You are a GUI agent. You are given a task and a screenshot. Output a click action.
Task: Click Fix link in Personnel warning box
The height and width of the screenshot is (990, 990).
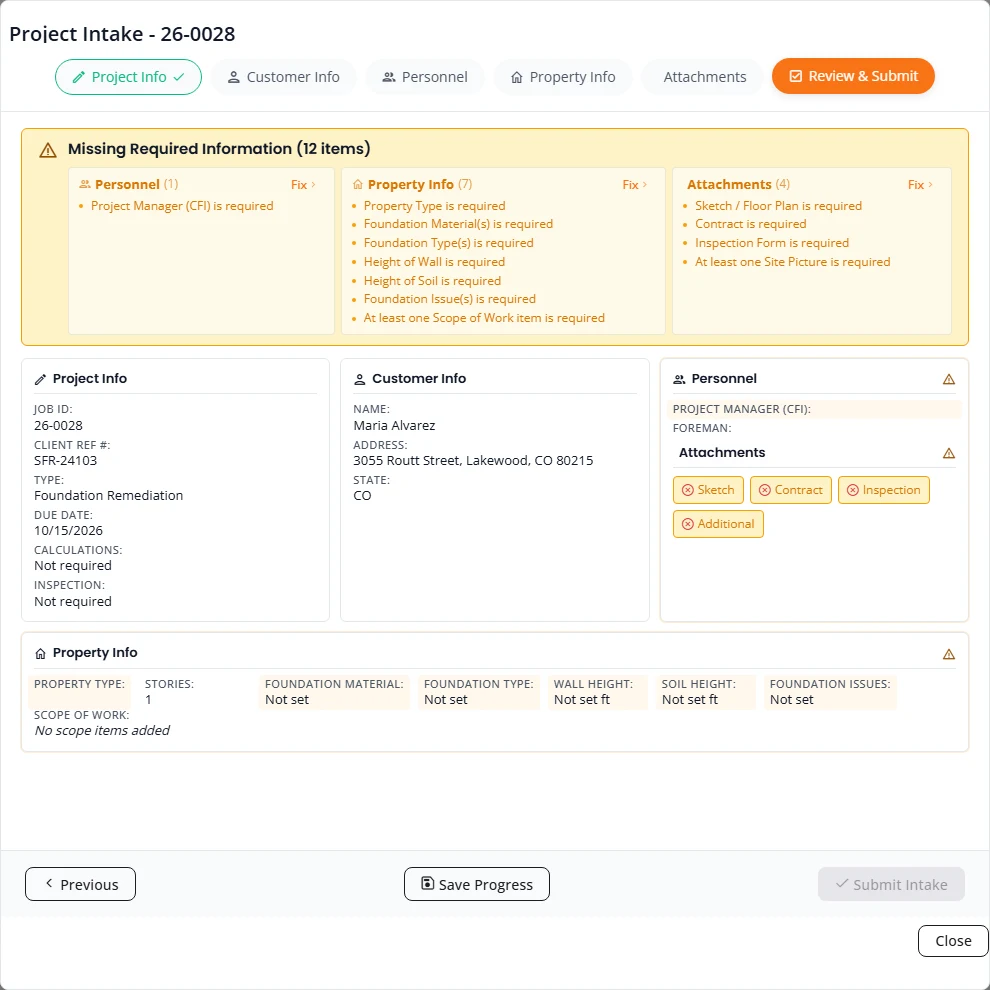click(303, 184)
